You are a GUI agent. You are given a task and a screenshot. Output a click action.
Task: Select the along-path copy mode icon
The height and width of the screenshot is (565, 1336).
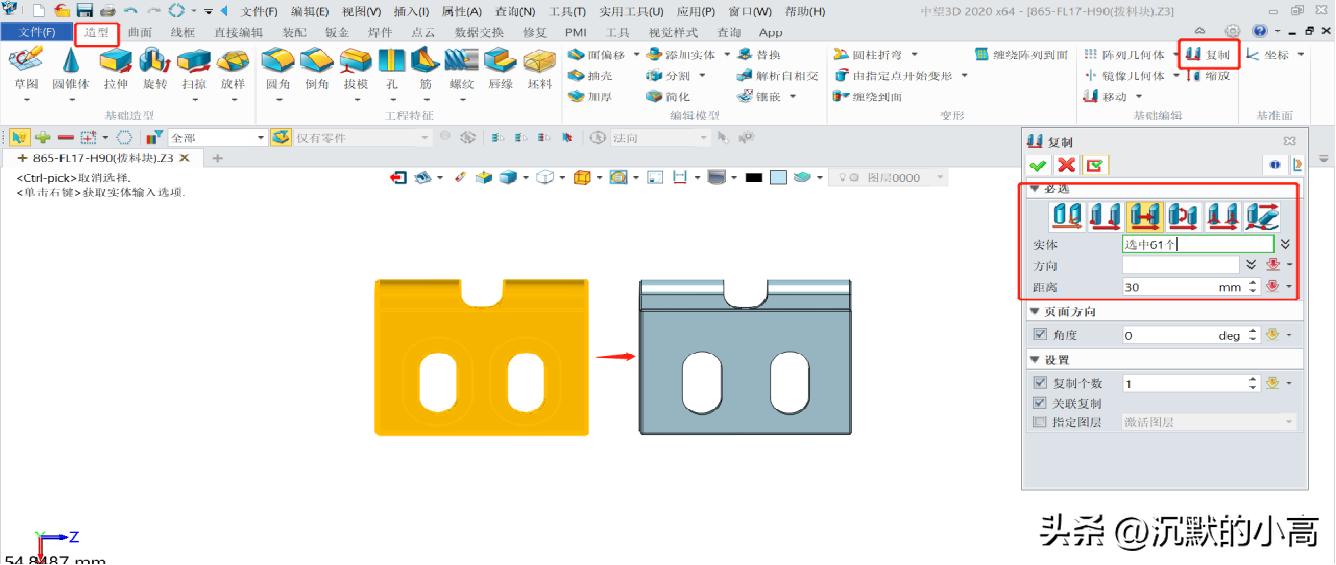point(1261,215)
